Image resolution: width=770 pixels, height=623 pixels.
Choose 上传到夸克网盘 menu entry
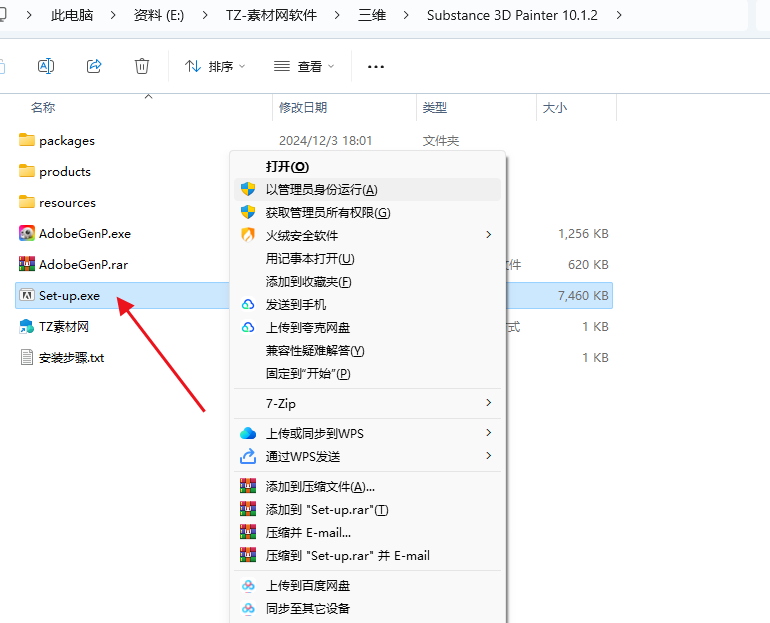367,327
